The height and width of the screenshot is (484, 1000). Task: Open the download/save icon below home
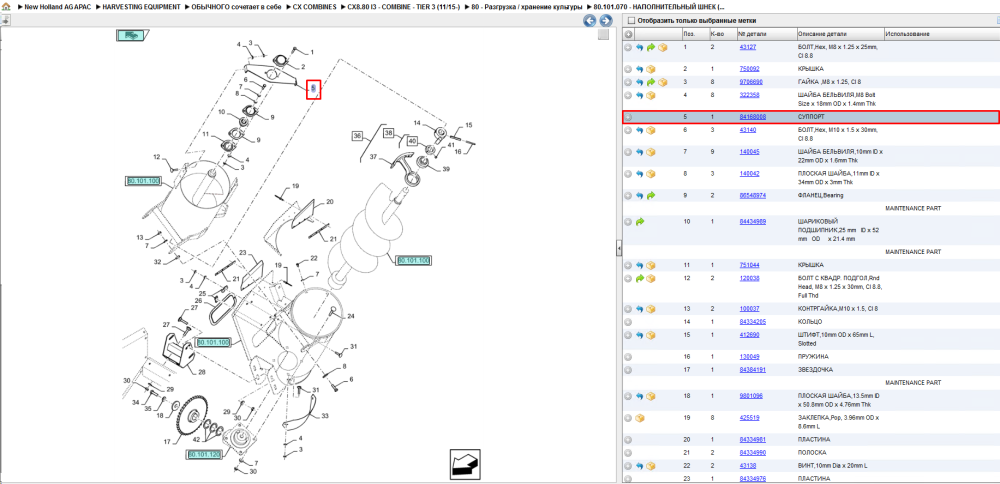[x=5, y=20]
